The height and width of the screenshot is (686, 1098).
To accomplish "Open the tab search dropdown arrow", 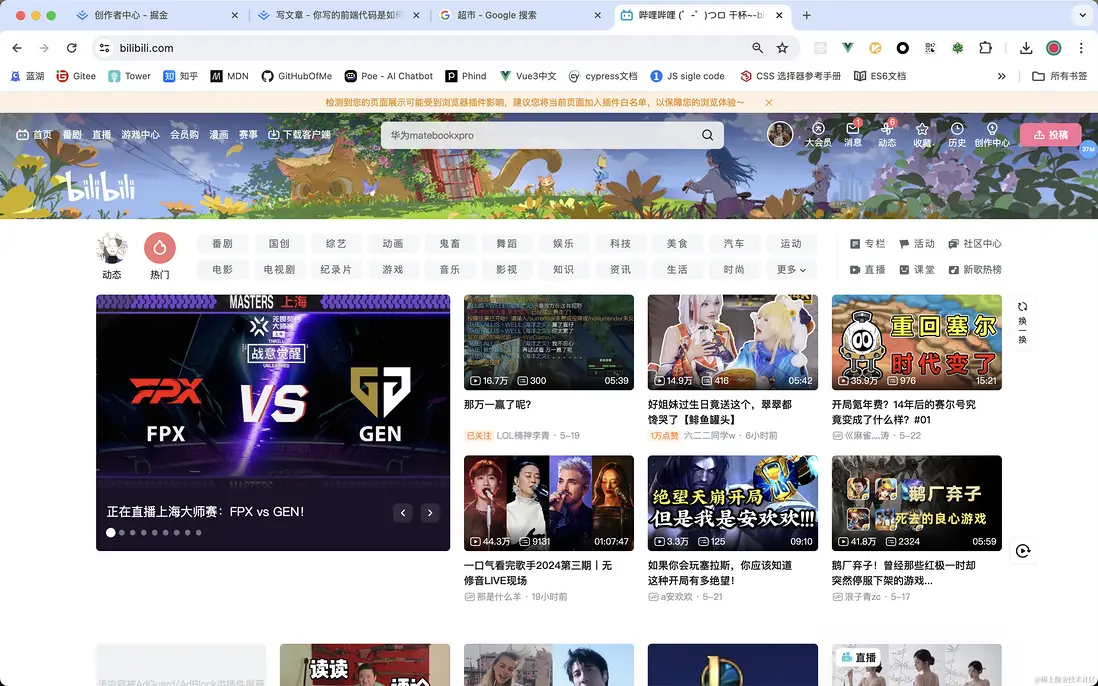I will 1082,15.
